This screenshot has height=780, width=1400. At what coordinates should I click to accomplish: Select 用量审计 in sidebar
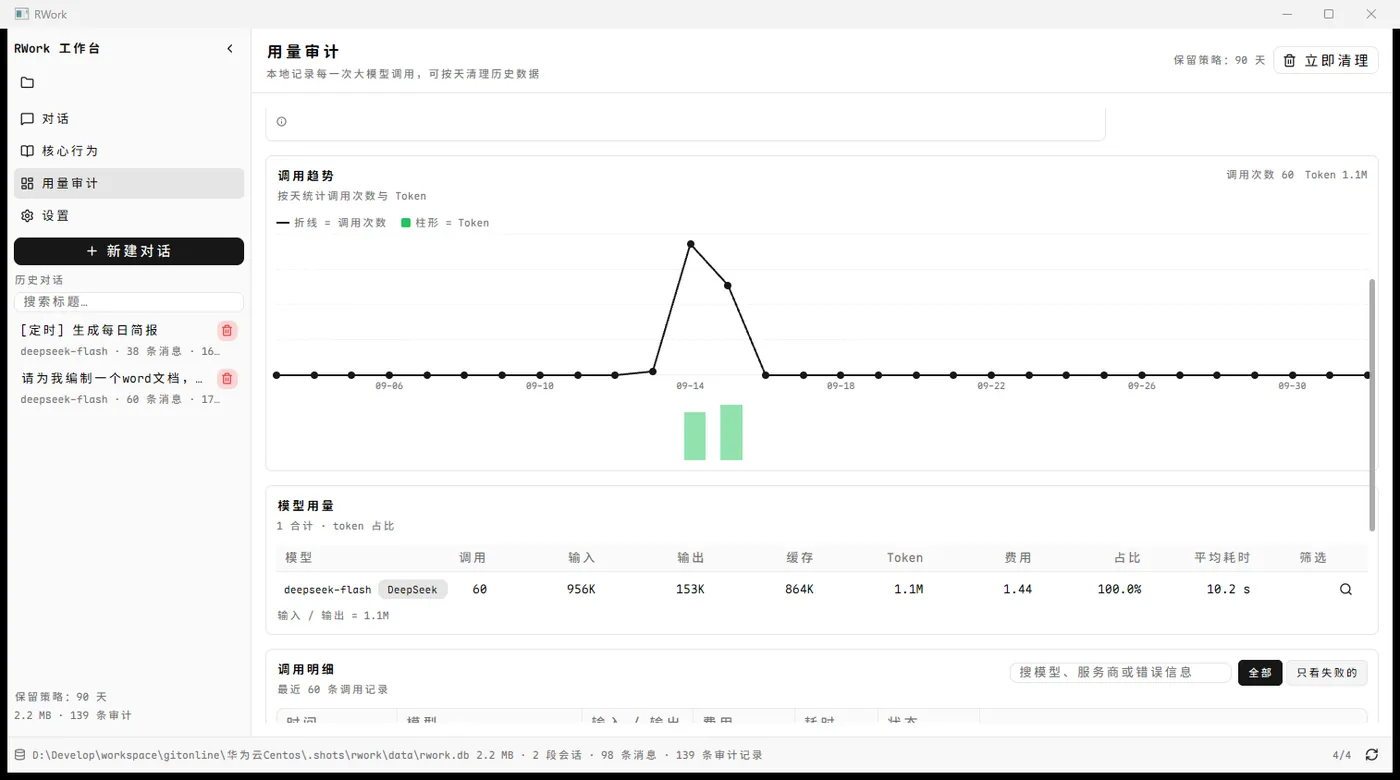[129, 183]
